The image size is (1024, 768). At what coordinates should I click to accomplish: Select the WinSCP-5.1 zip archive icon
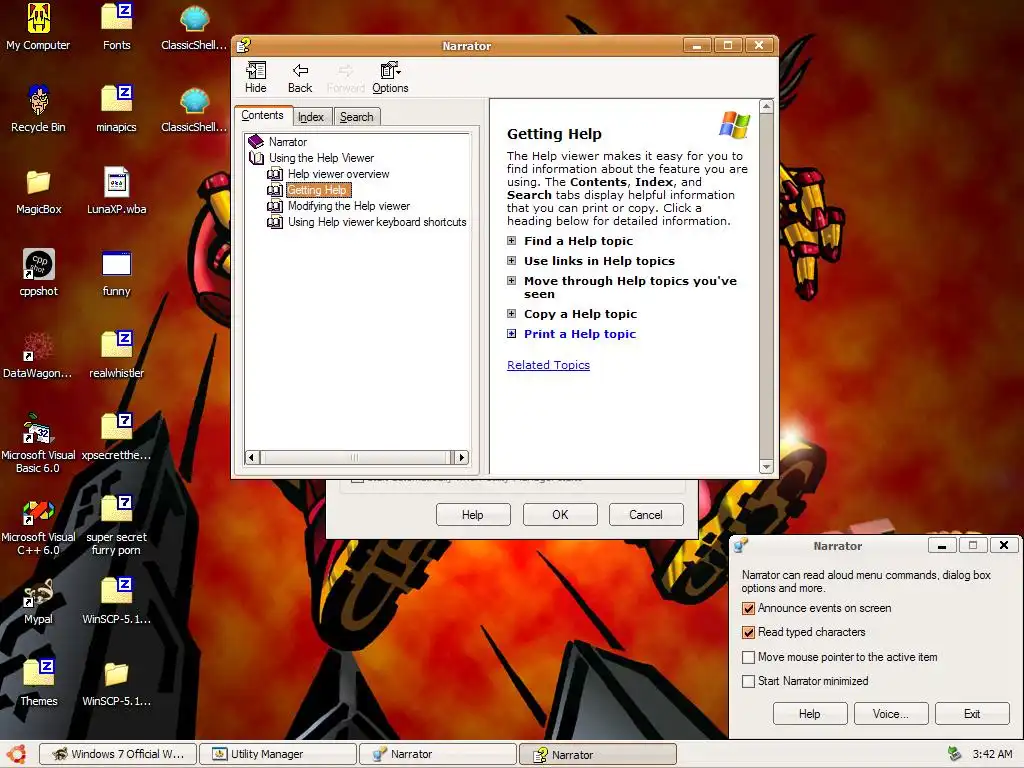pyautogui.click(x=116, y=601)
